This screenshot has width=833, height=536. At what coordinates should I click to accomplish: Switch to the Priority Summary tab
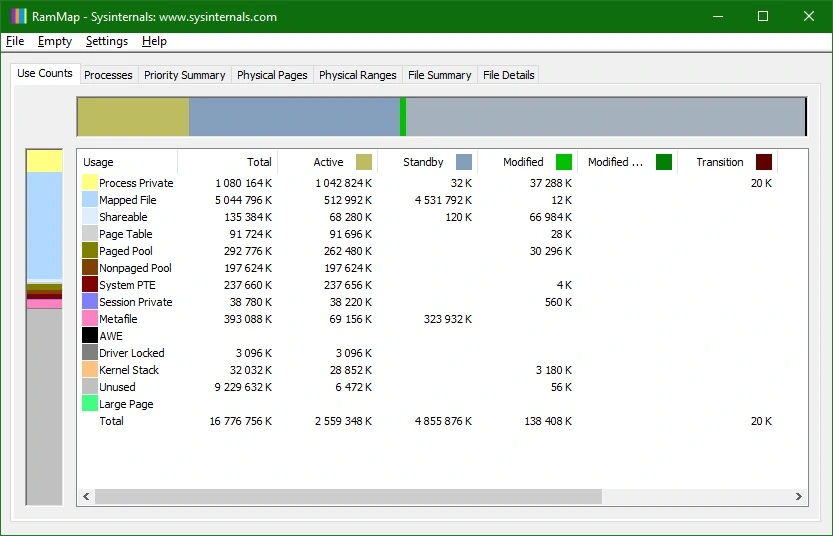pos(184,75)
